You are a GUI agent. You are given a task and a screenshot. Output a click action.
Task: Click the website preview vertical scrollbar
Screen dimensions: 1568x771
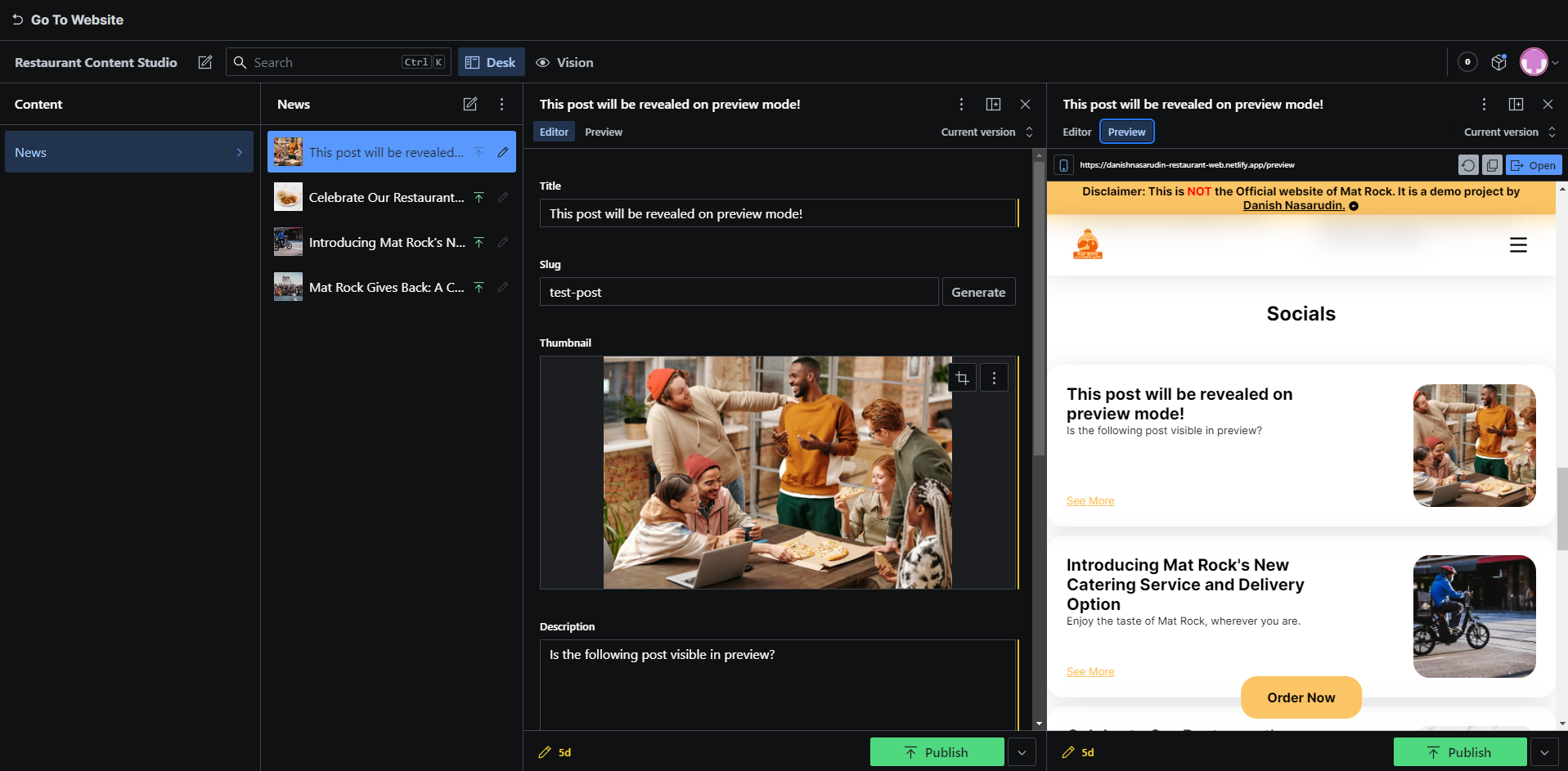[x=1562, y=509]
